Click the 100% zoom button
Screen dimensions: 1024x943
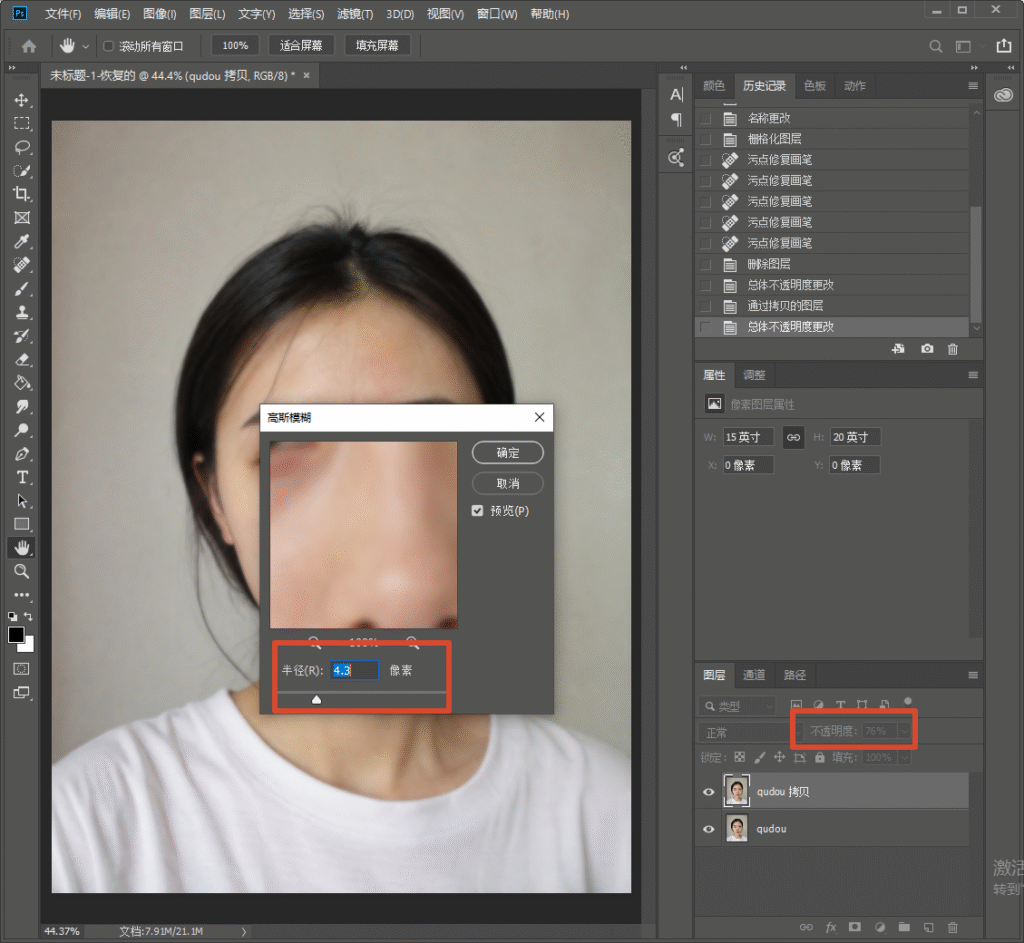pyautogui.click(x=235, y=46)
